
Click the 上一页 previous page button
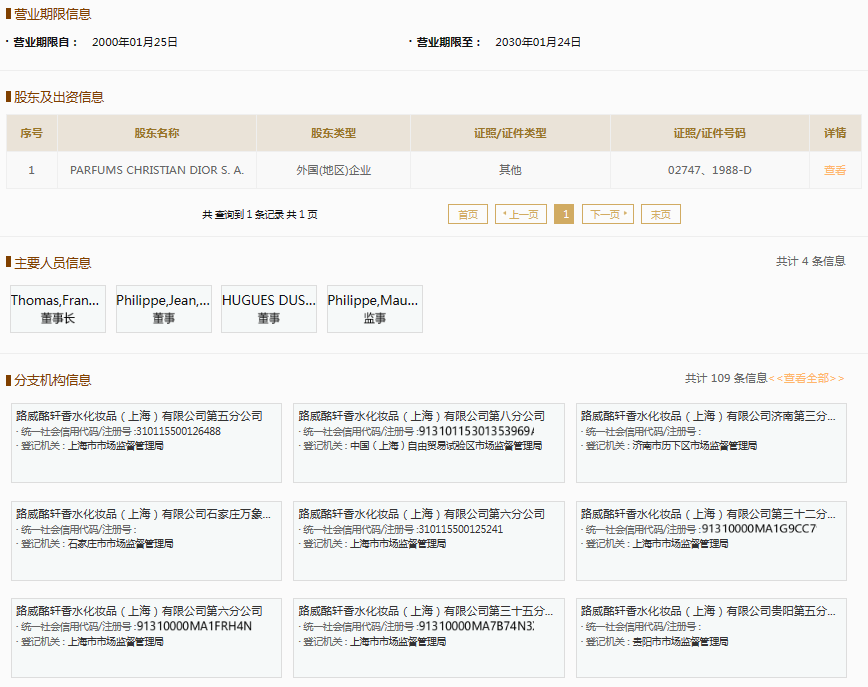520,214
